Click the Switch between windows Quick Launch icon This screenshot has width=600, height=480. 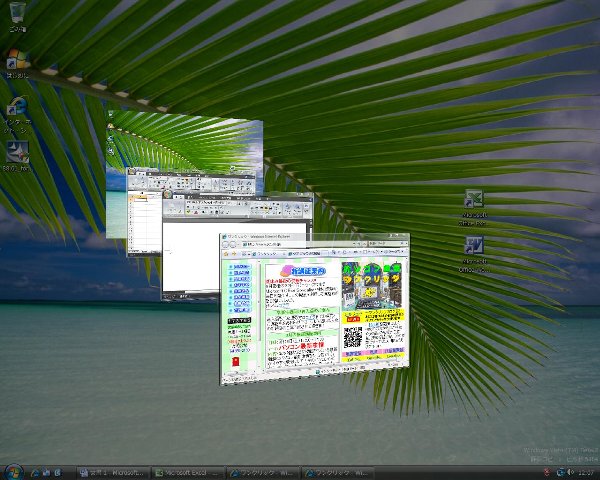(x=58, y=473)
